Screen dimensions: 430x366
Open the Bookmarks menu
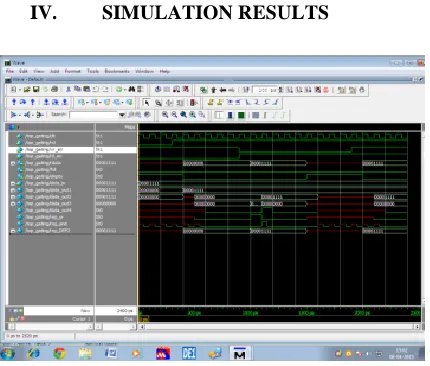click(117, 71)
